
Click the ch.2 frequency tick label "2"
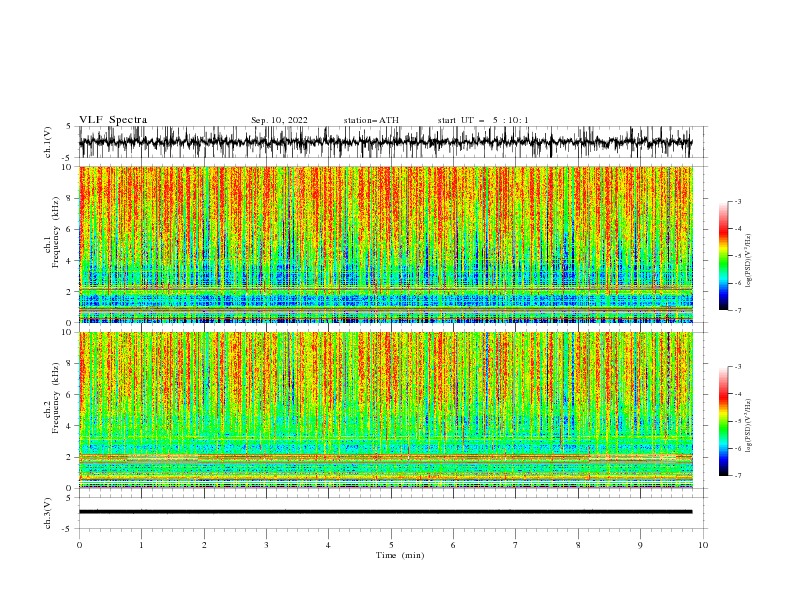coord(71,457)
